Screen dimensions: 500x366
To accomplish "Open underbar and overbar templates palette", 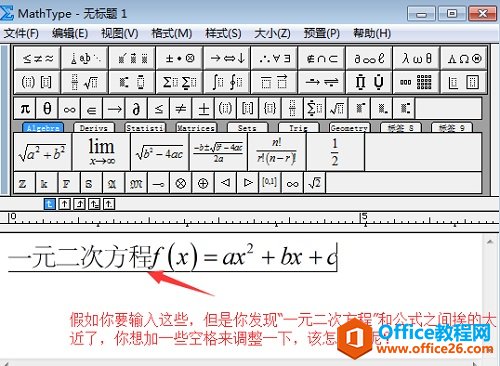I will click(275, 82).
